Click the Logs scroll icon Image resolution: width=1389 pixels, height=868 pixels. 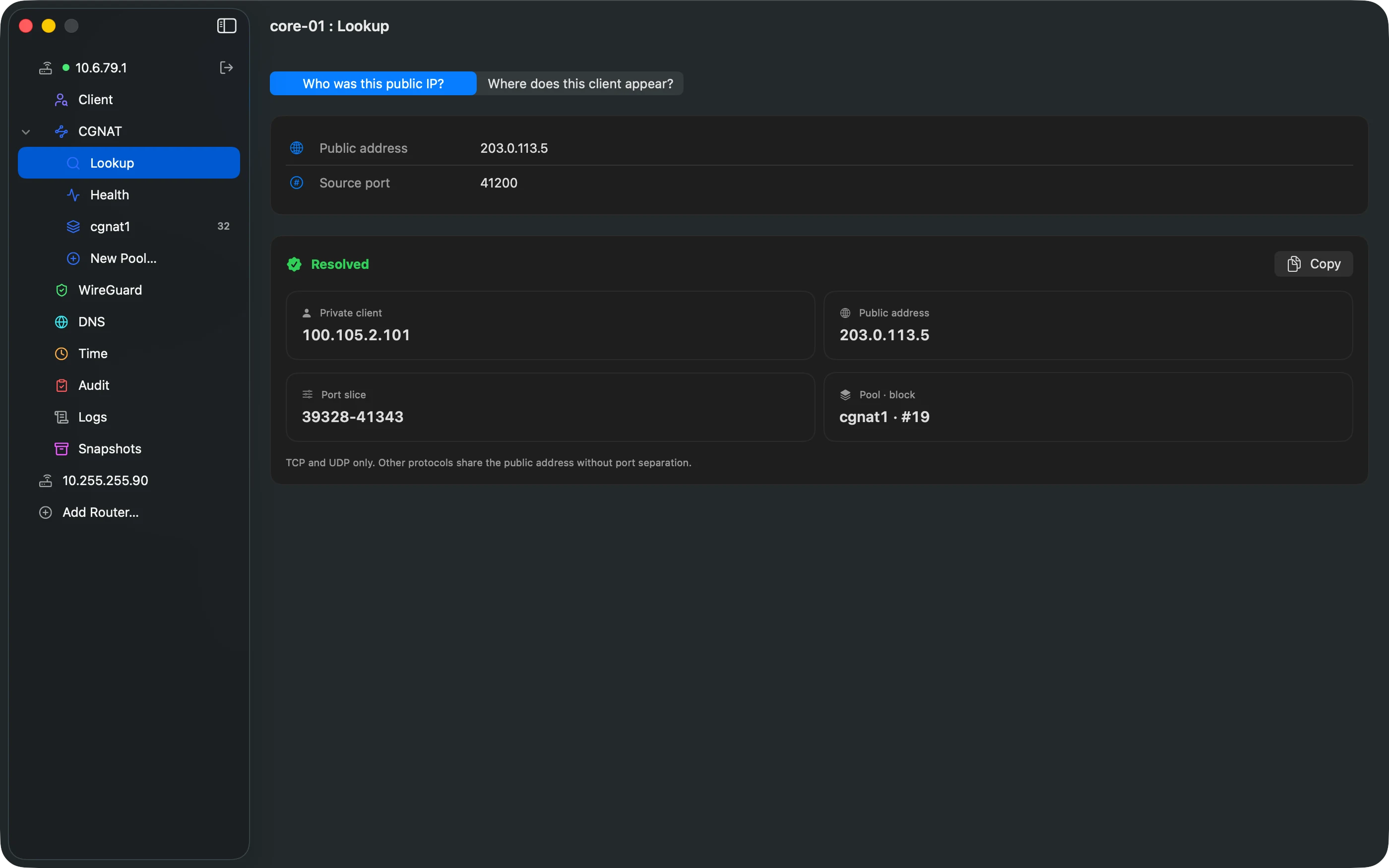pyautogui.click(x=62, y=417)
